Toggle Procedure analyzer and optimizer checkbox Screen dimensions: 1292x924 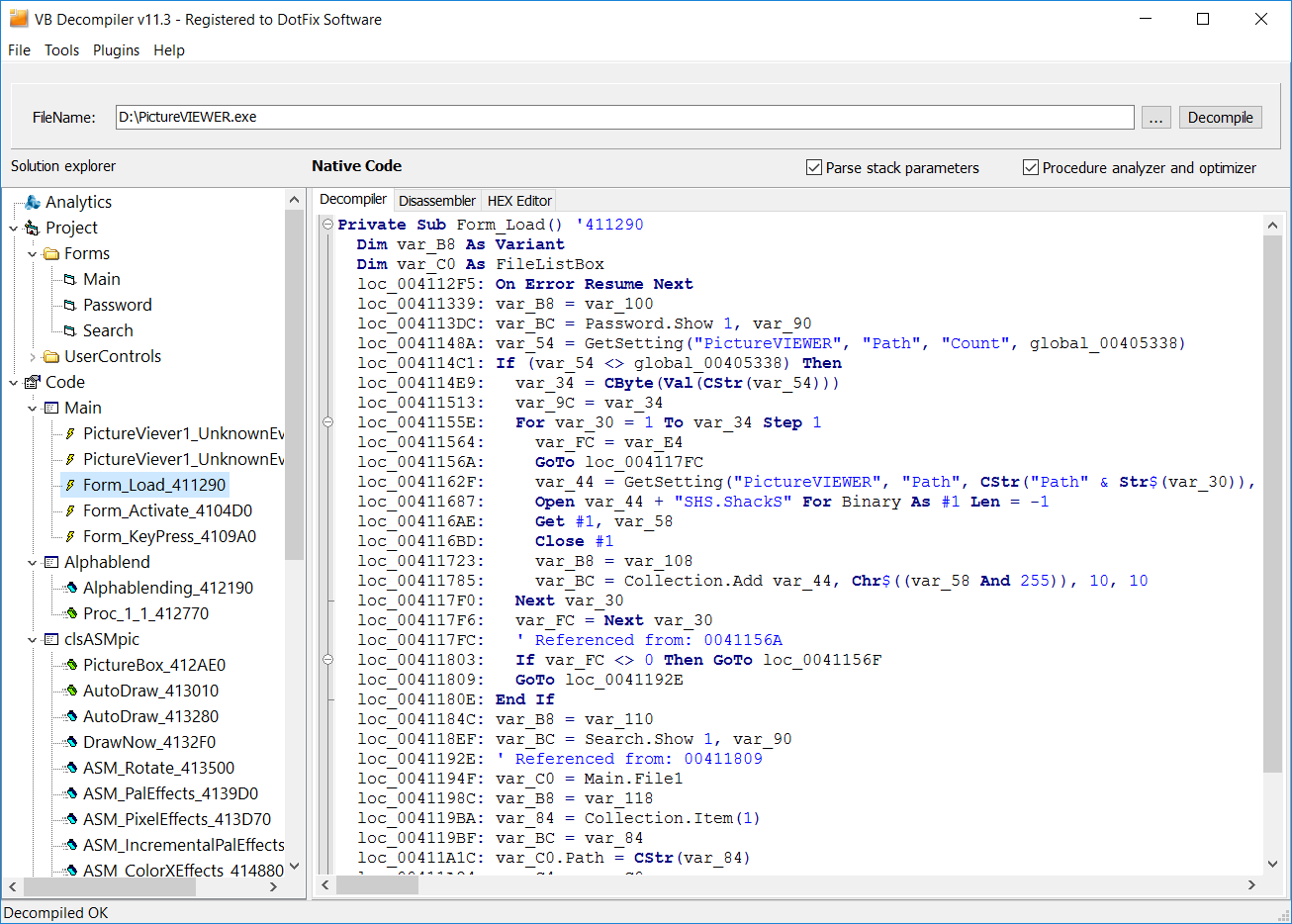point(1031,167)
